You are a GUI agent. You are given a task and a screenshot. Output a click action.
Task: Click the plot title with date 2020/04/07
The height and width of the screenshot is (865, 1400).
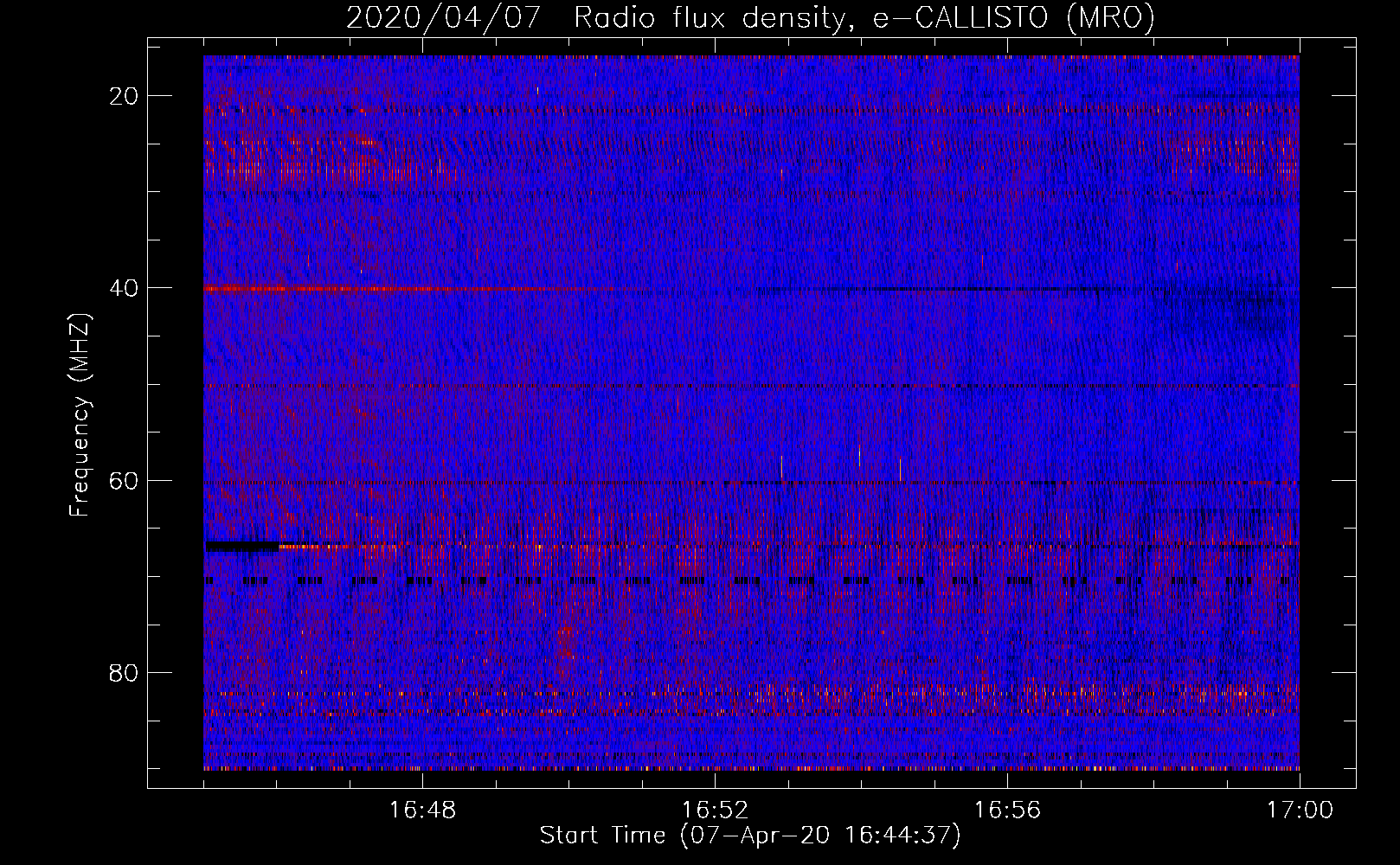750,17
